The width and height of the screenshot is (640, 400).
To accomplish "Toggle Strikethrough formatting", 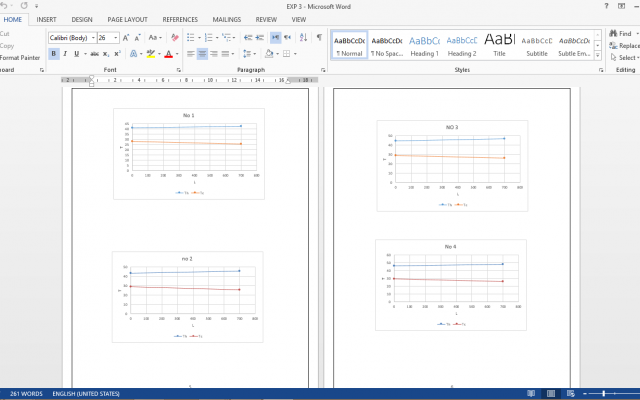I will tap(94, 54).
